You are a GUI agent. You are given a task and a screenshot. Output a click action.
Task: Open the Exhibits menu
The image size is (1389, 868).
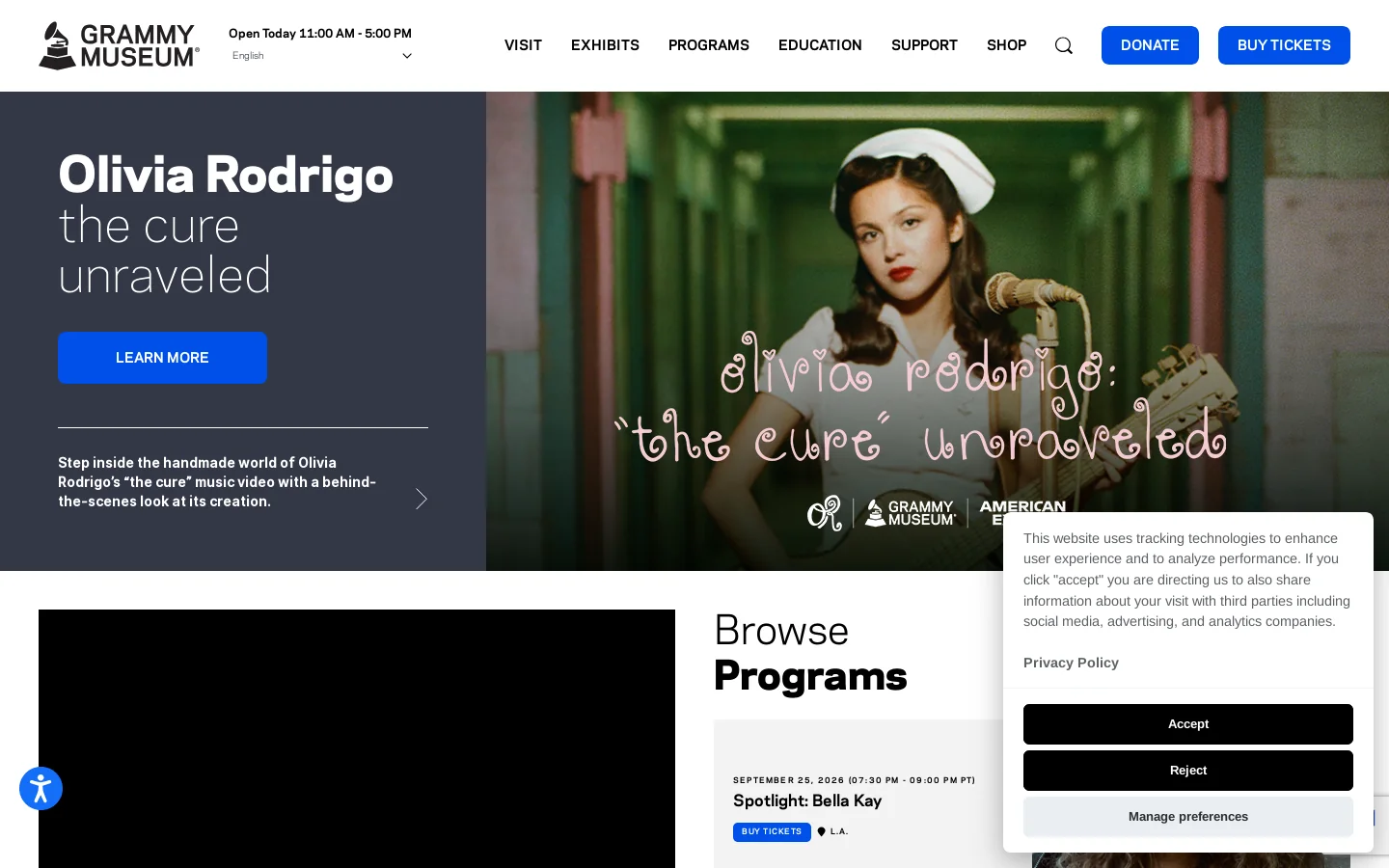click(605, 45)
